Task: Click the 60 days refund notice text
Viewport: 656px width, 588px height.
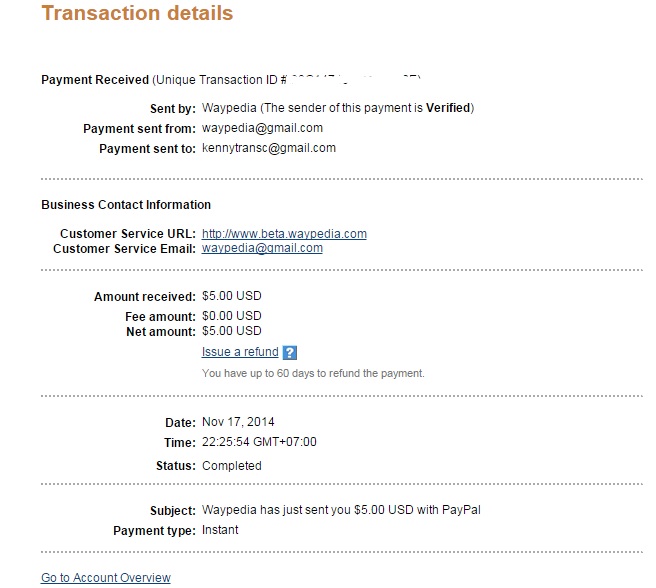Action: pos(313,373)
